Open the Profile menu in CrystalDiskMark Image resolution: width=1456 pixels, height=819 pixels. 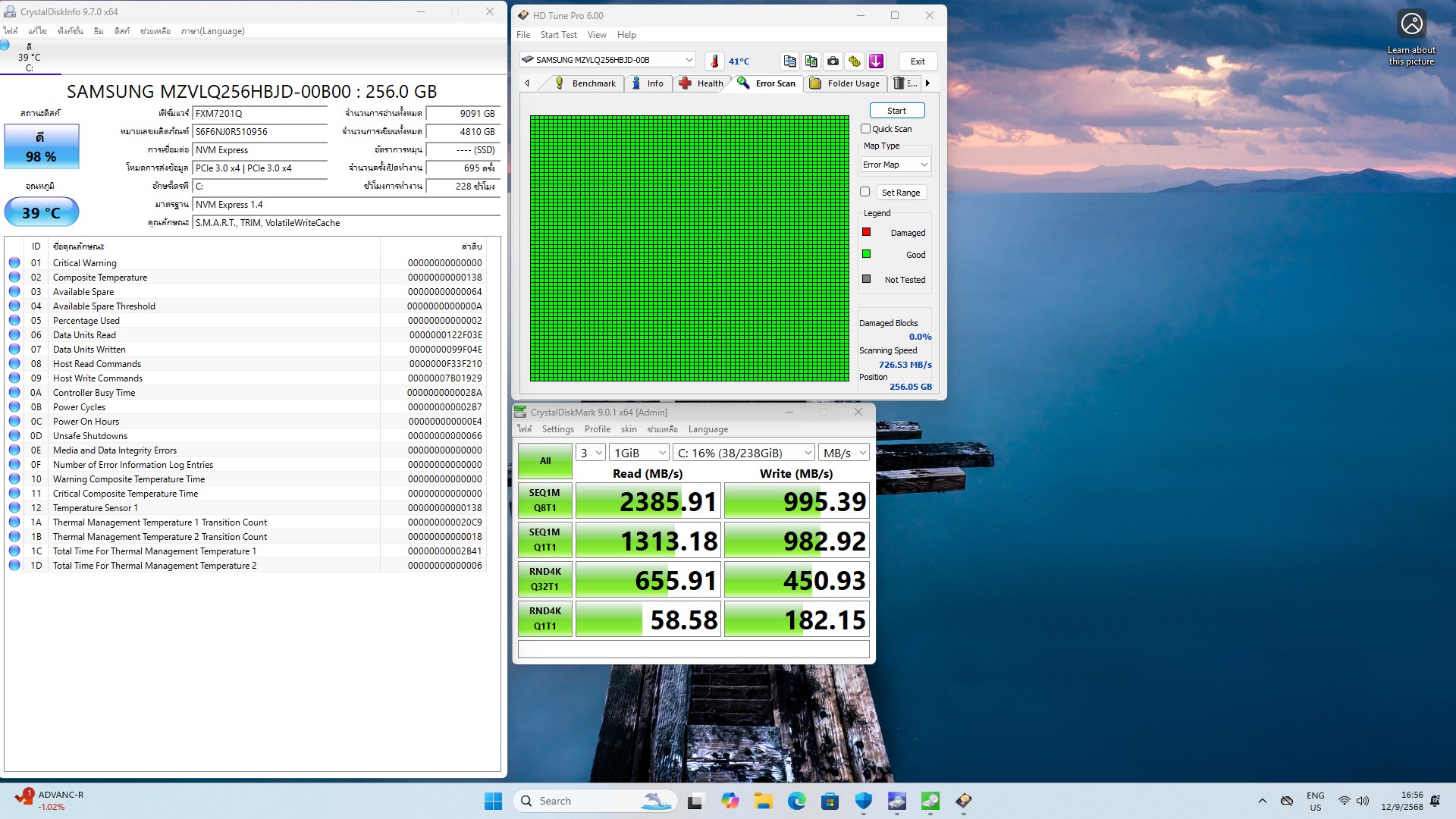click(597, 429)
